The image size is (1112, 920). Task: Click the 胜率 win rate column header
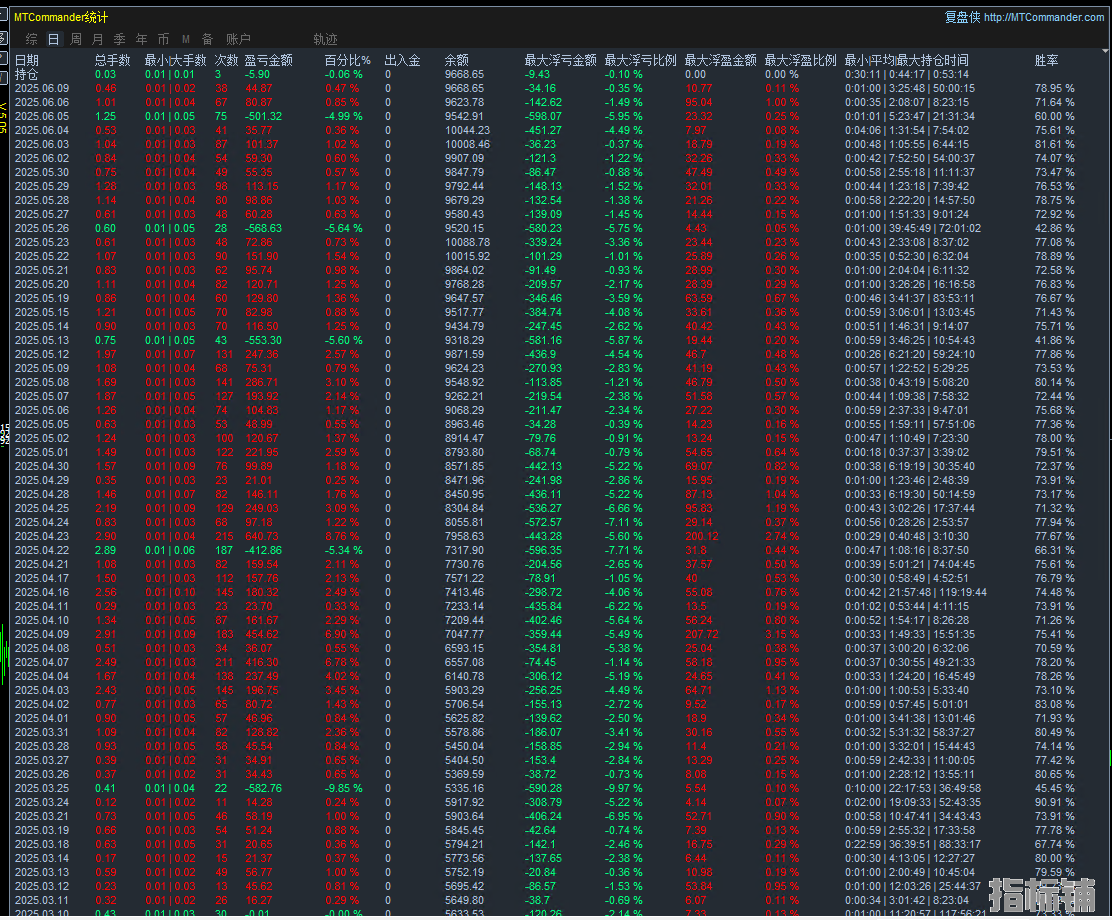(1047, 60)
